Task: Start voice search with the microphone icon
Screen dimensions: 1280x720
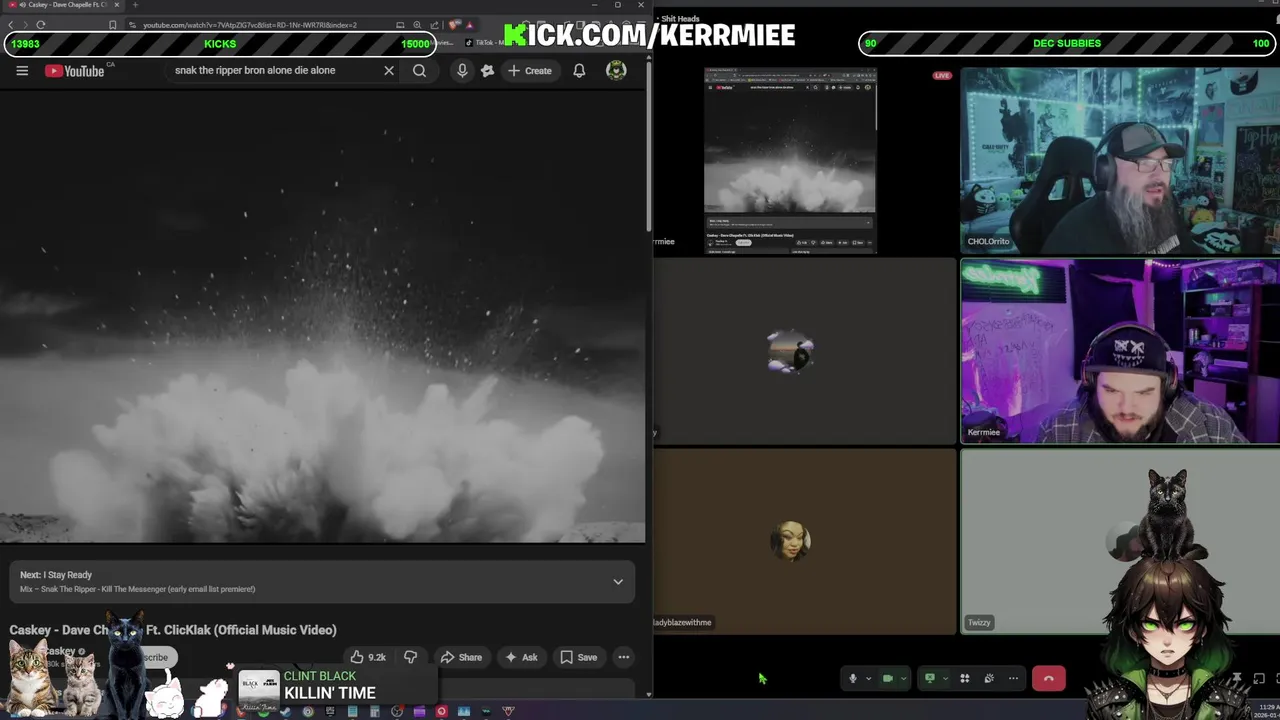Action: click(462, 71)
